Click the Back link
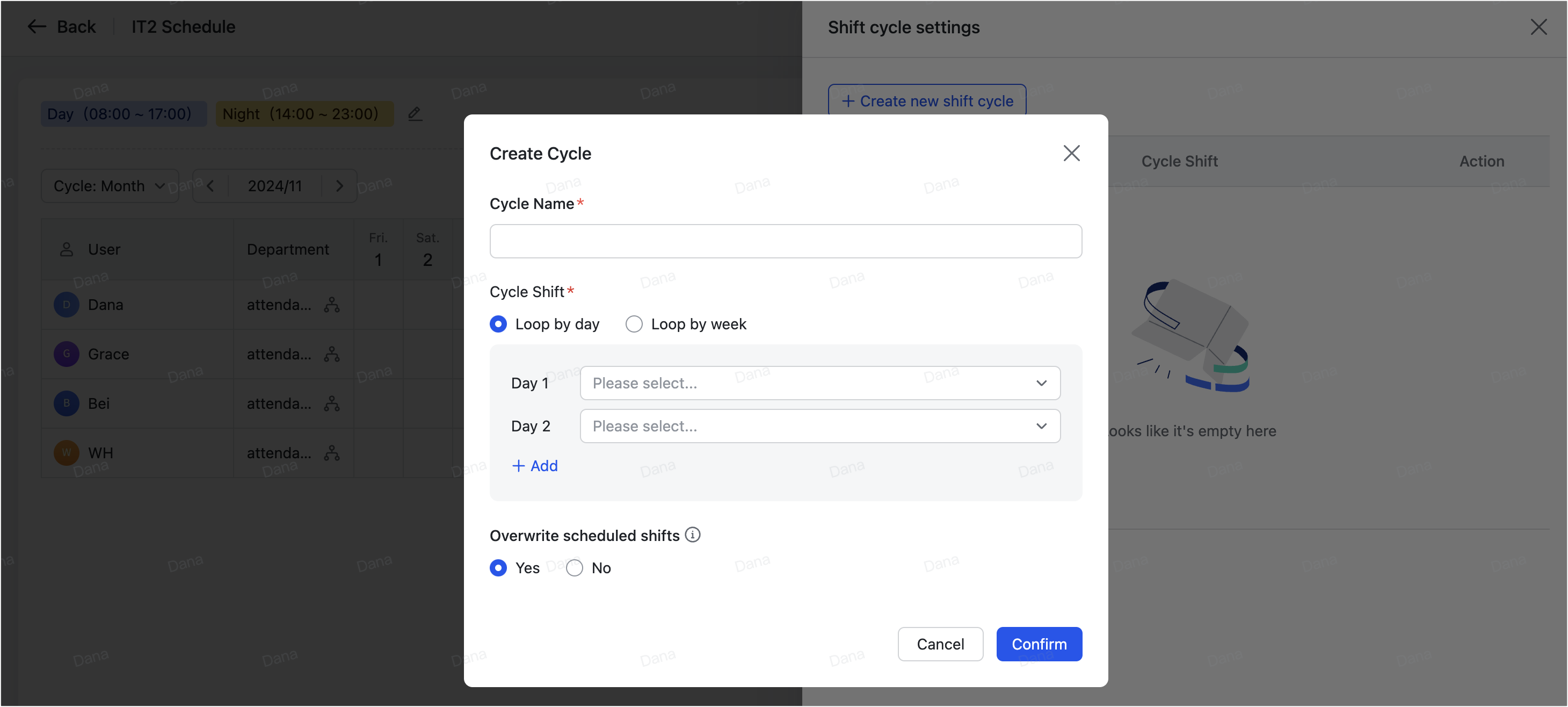 [x=76, y=26]
